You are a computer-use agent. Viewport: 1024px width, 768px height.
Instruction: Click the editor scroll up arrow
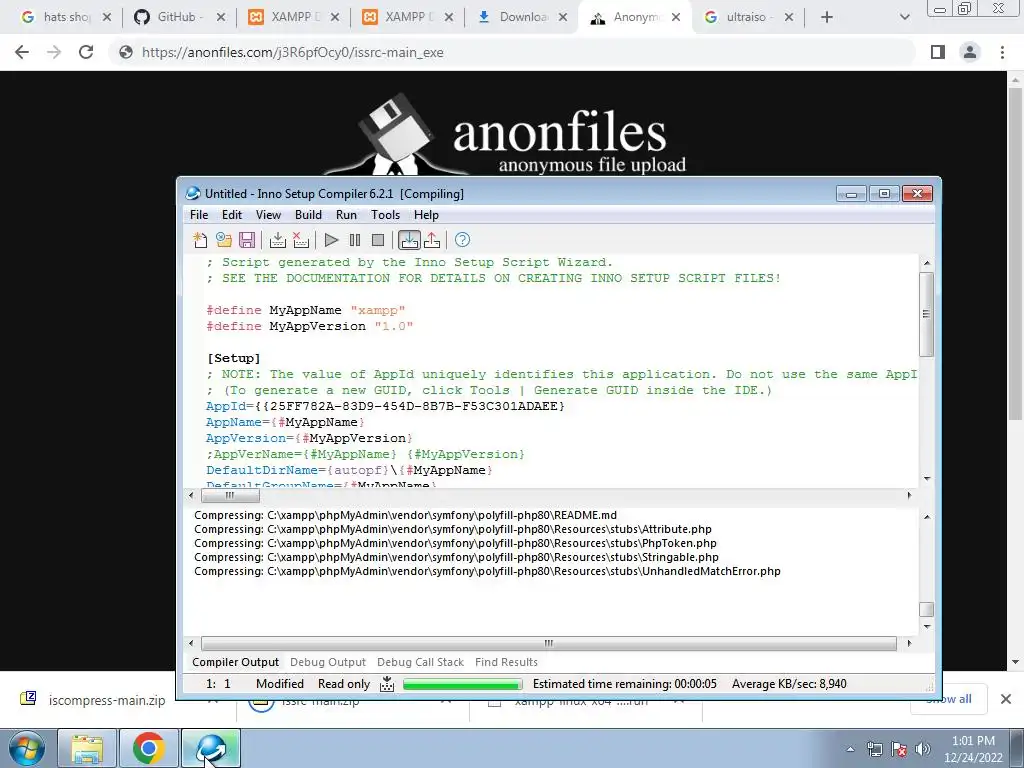(x=926, y=263)
